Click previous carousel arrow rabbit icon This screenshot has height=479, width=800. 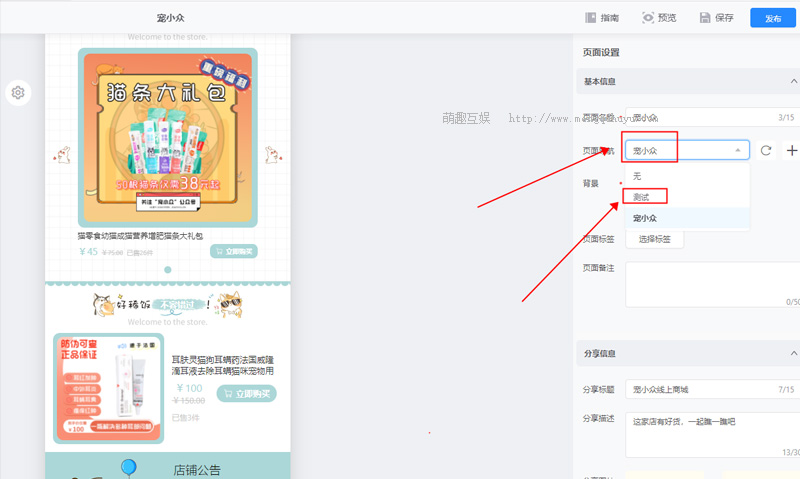click(x=62, y=155)
